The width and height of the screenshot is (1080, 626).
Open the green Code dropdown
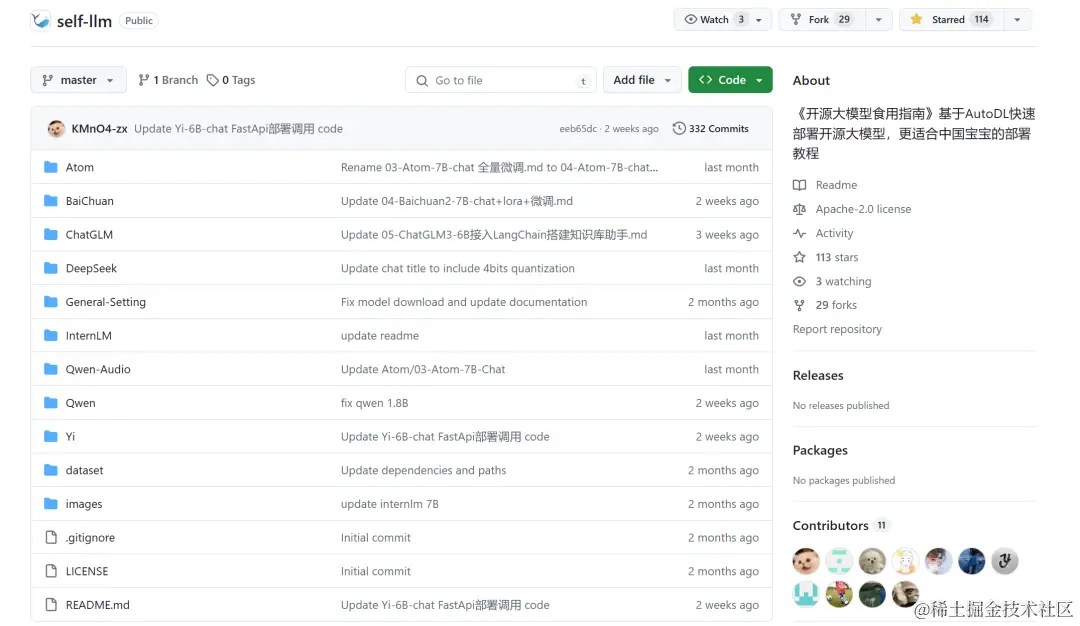(x=730, y=80)
